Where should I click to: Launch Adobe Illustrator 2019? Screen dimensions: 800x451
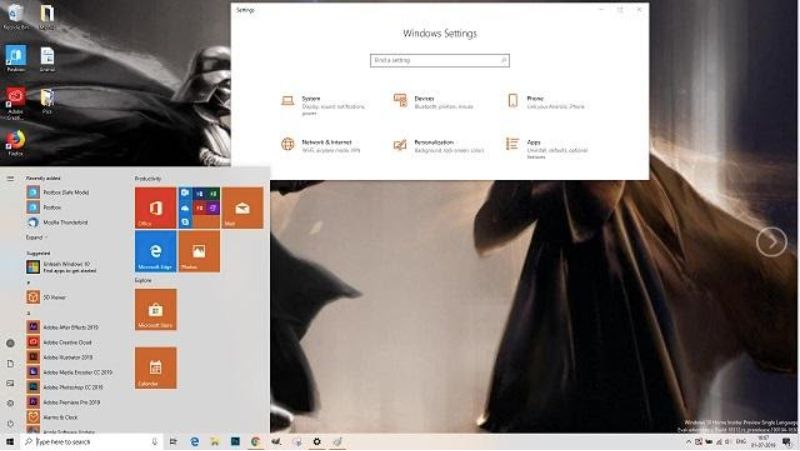[x=60, y=357]
